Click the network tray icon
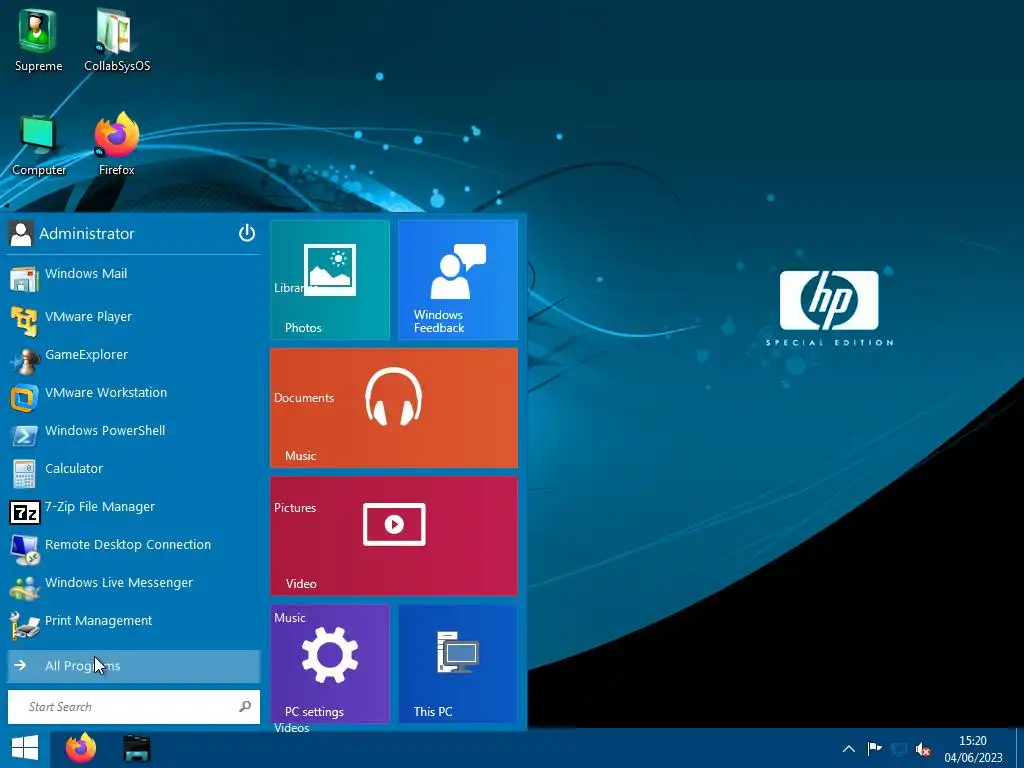Screen dimensions: 1024x768 coord(899,748)
